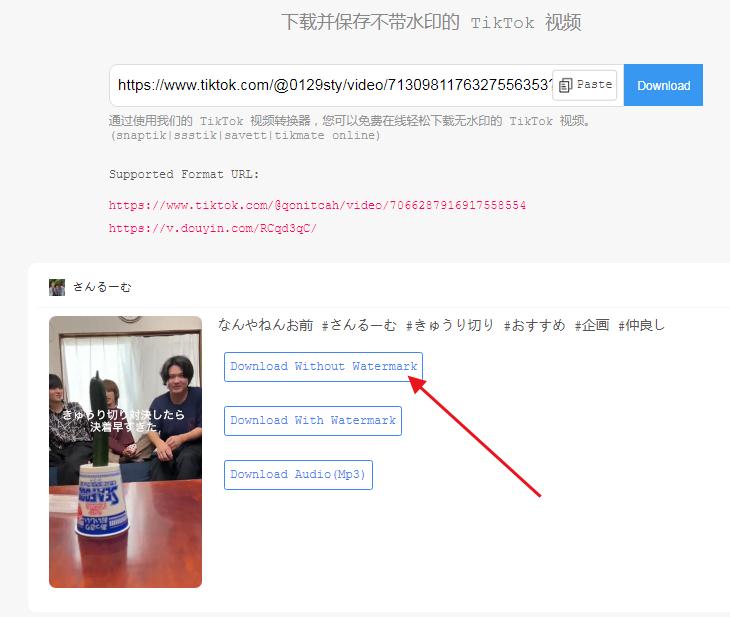Click the hashtag #仲良し in caption
Viewport: 730px width, 617px height.
pyautogui.click(x=641, y=325)
